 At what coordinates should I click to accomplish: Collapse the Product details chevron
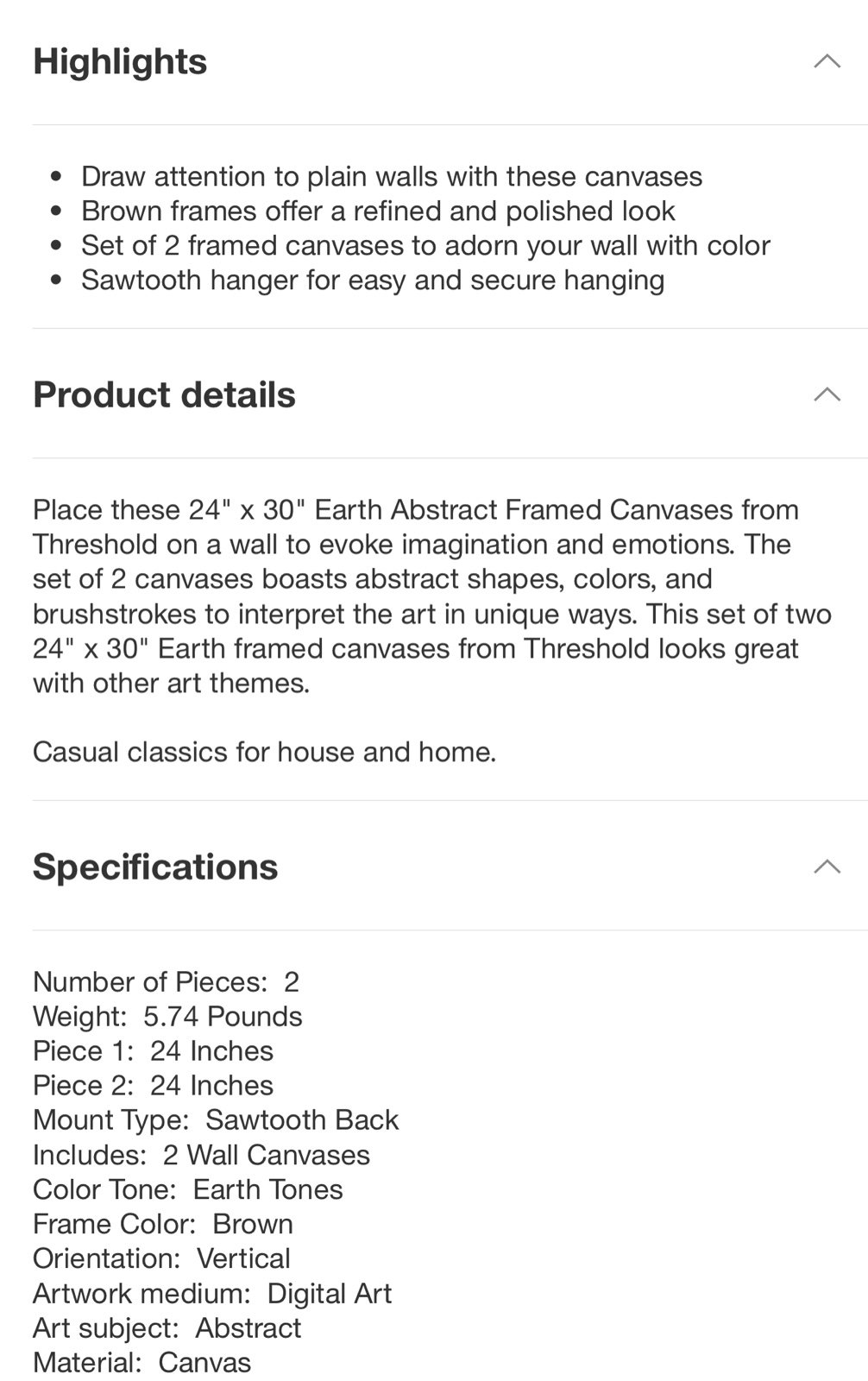click(827, 394)
